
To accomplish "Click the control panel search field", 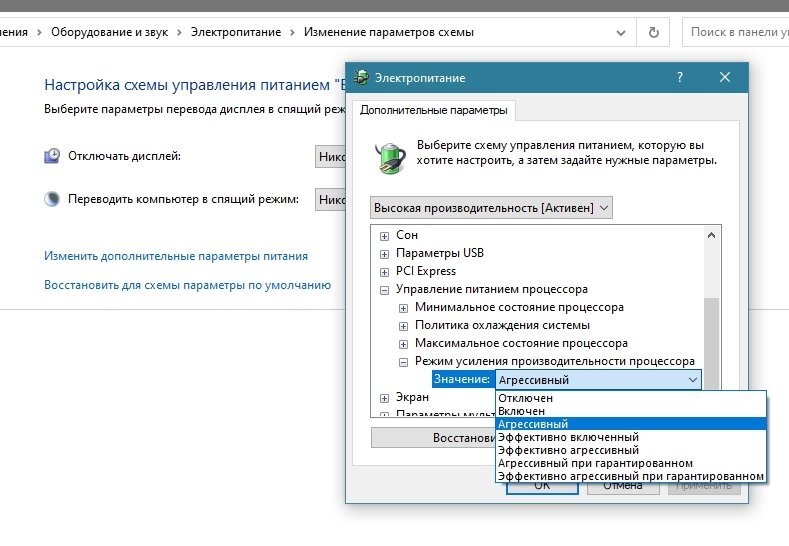I will click(x=735, y=32).
